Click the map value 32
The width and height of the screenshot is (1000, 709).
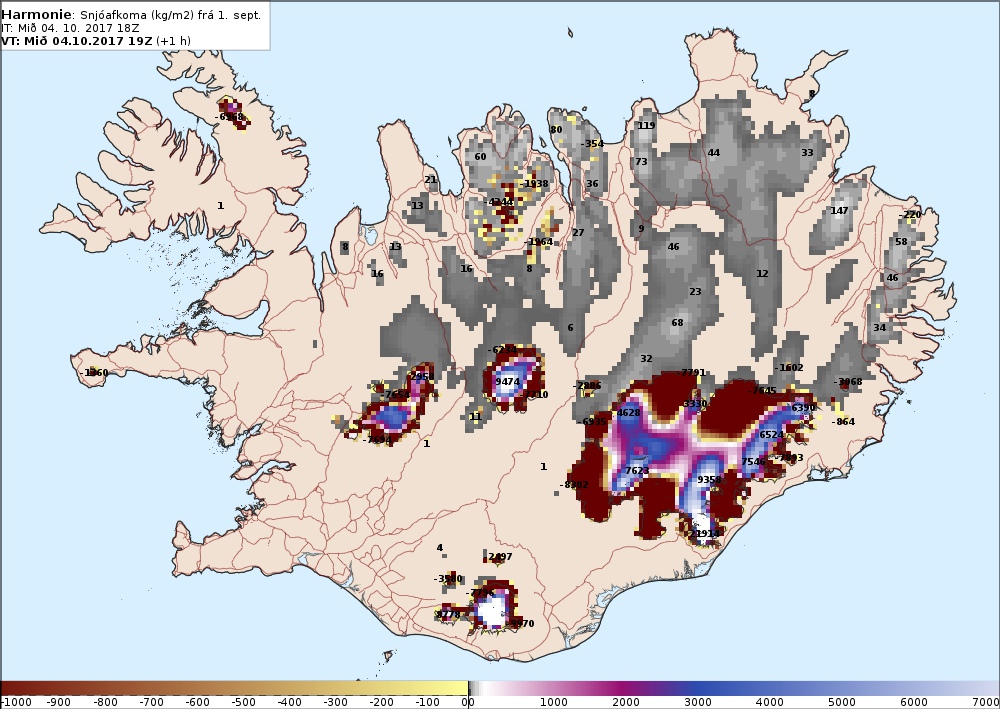pyautogui.click(x=646, y=359)
